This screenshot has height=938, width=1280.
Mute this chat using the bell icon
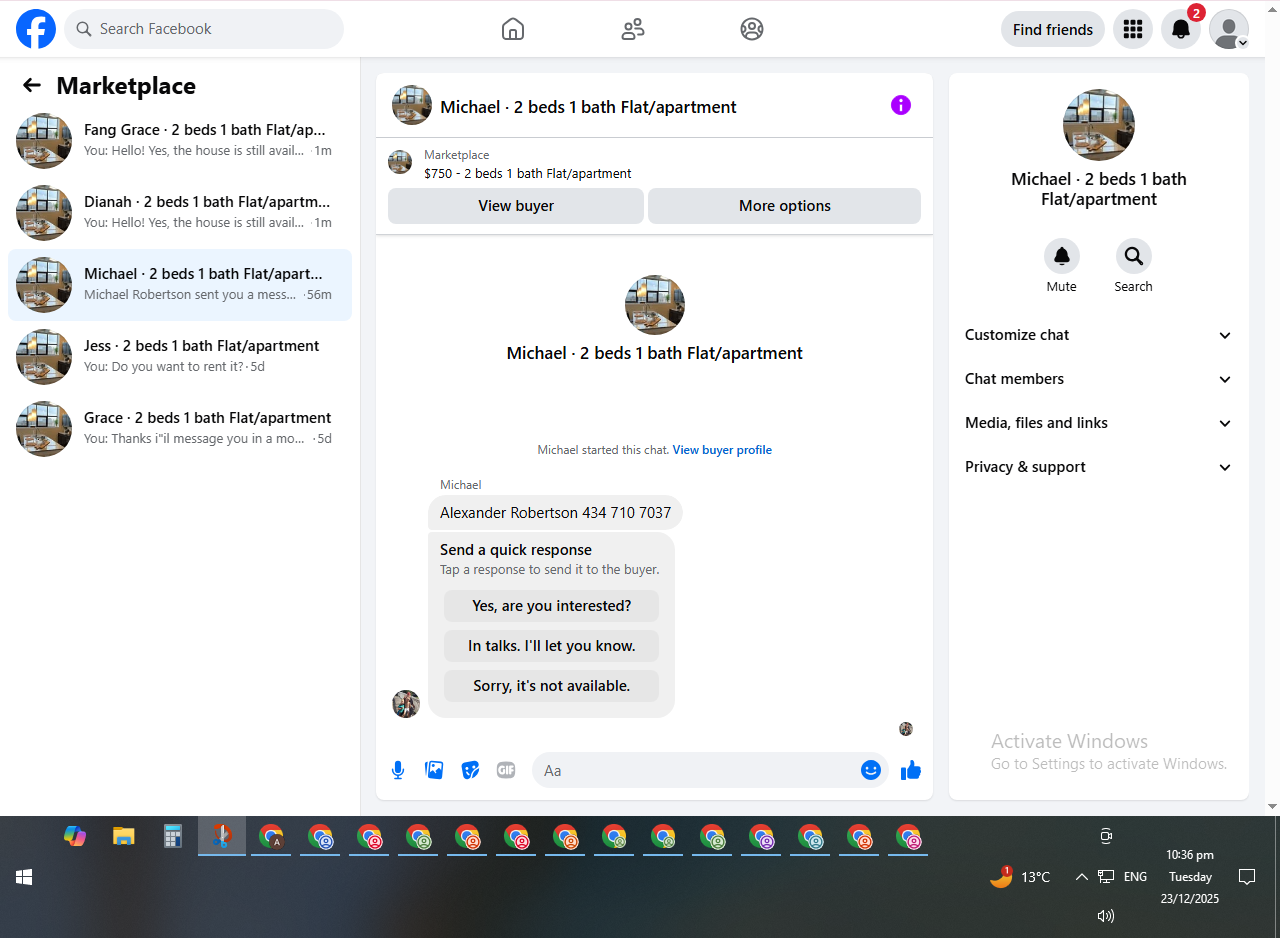point(1062,256)
